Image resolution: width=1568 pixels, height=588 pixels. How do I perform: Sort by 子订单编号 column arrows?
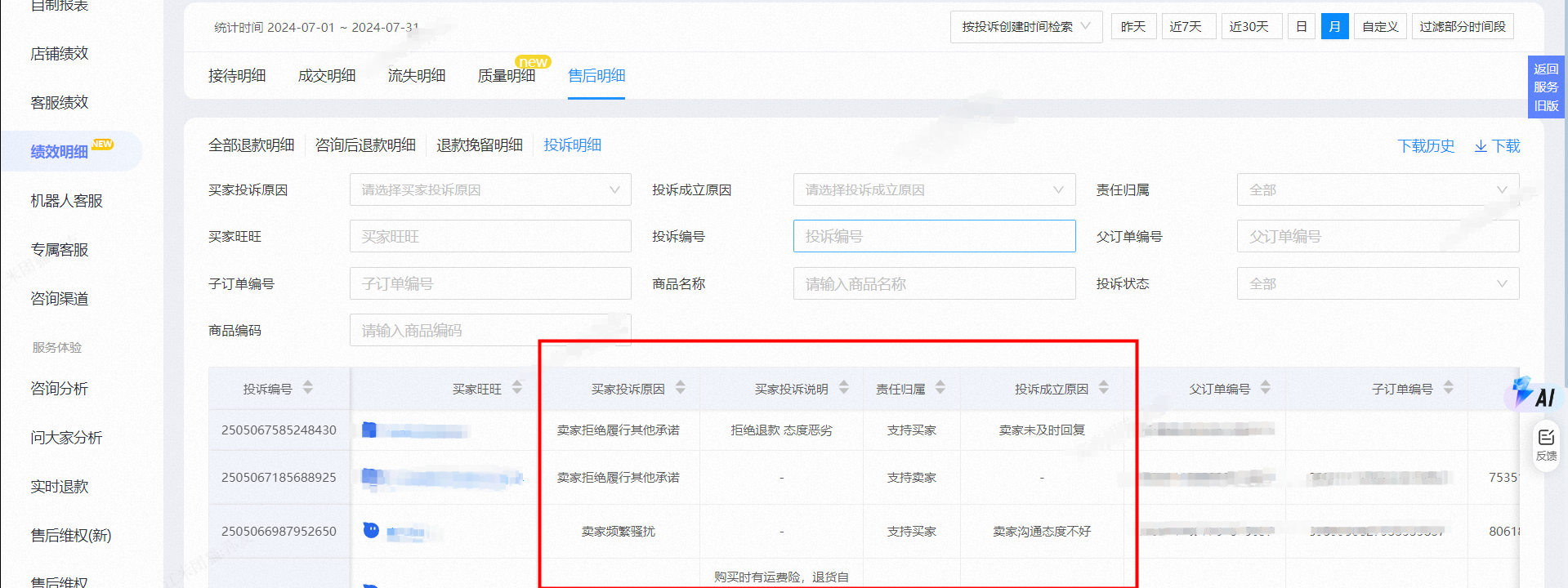[1449, 387]
